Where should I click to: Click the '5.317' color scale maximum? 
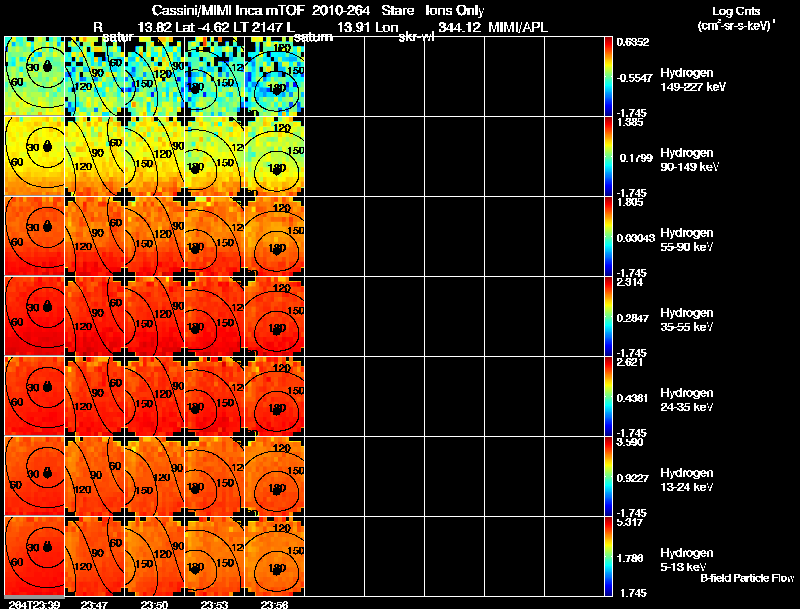point(630,522)
